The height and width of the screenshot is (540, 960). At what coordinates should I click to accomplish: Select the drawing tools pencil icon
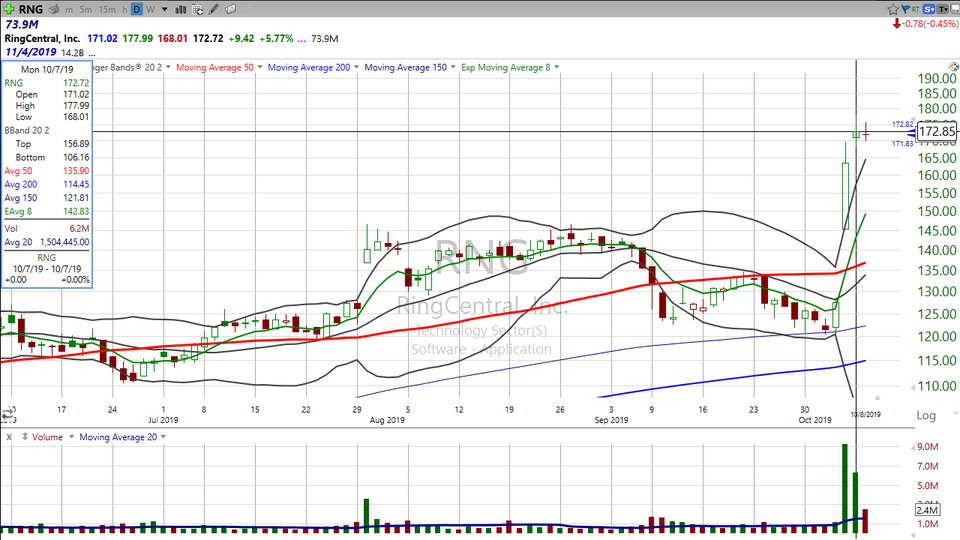tap(213, 9)
